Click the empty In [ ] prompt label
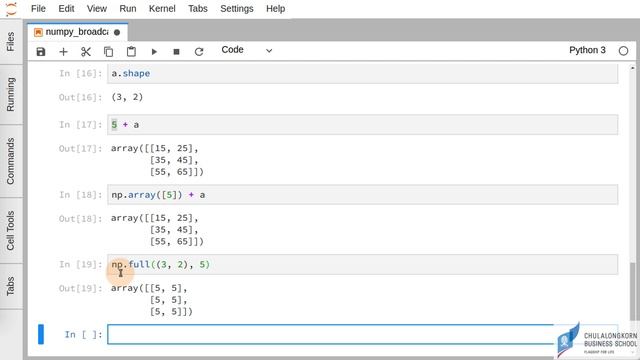640x360 pixels. (83, 335)
